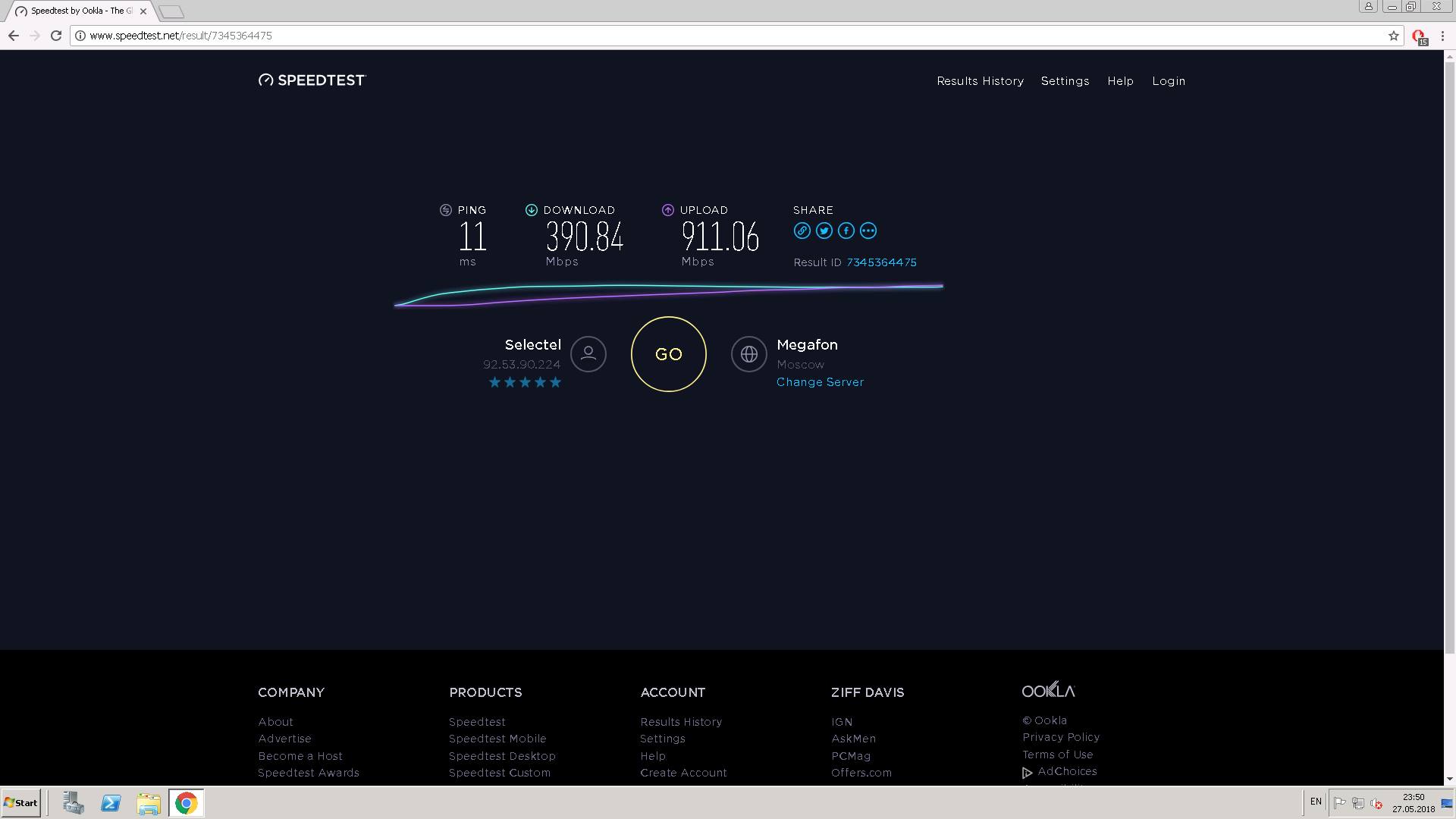Click the Speedtest logo
The width and height of the screenshot is (1456, 819).
312,80
